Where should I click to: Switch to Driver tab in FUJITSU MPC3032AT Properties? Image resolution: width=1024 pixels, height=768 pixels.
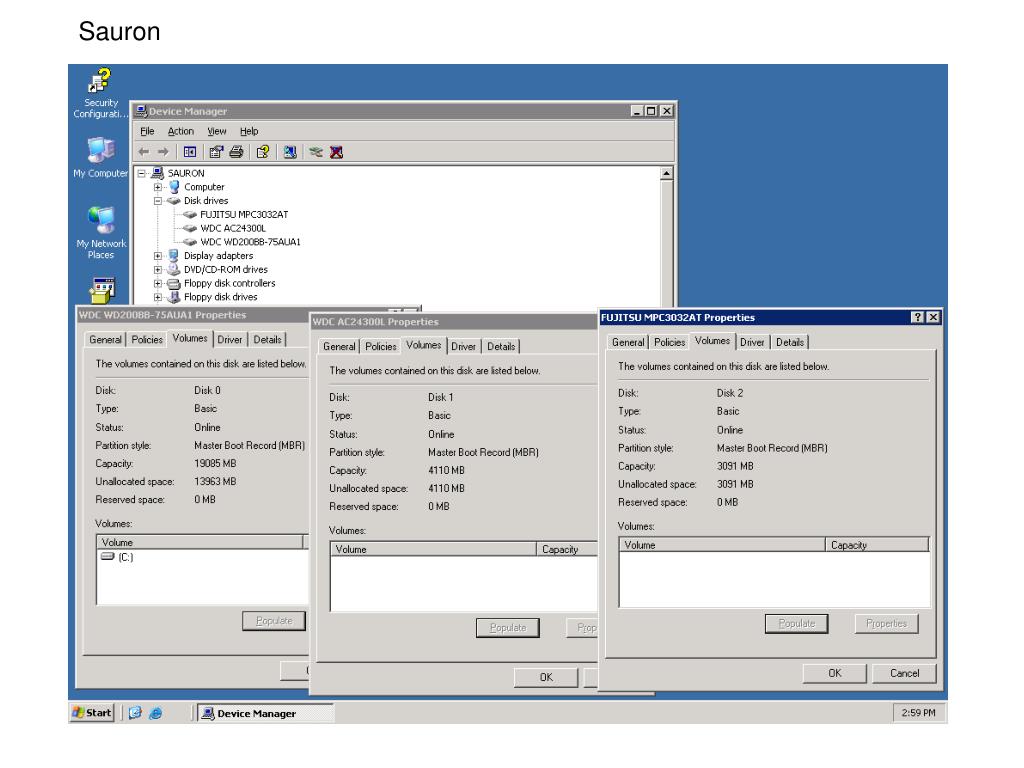pos(752,342)
